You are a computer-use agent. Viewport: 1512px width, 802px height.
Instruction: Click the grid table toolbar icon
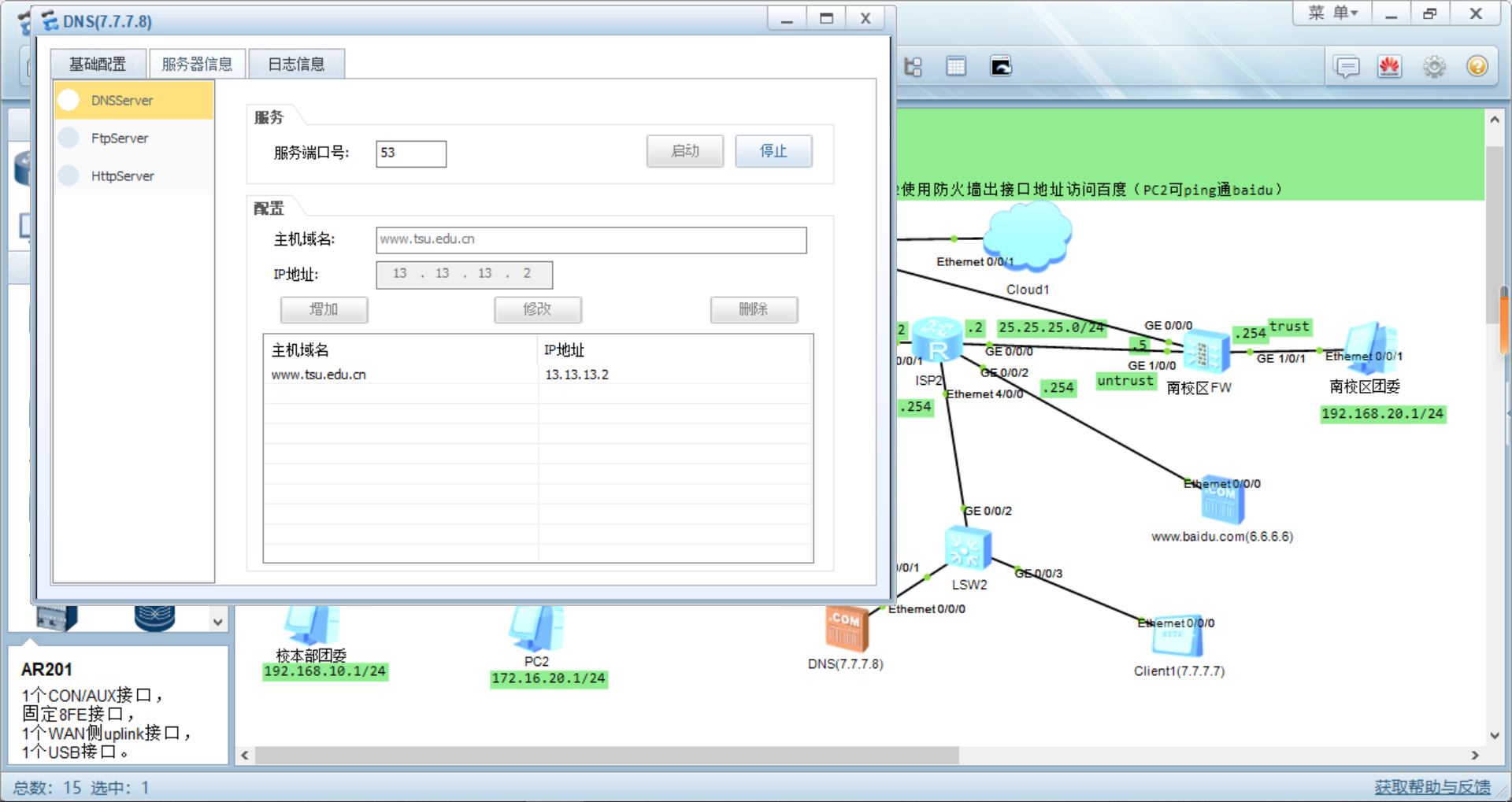(x=956, y=67)
